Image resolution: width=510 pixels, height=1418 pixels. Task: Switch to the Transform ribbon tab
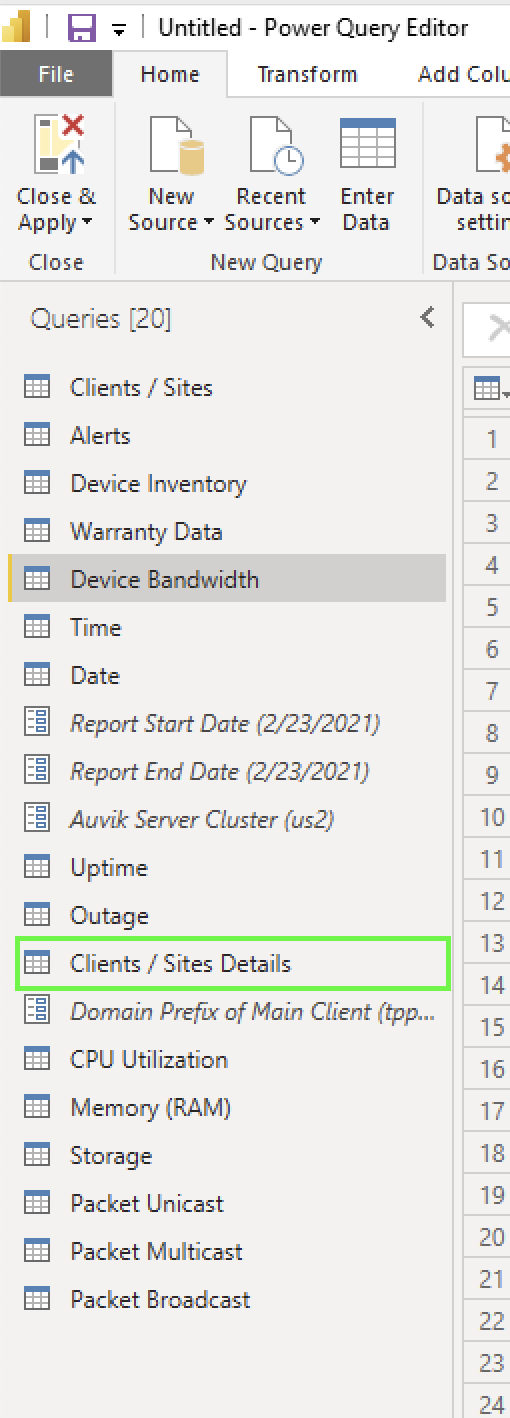[307, 75]
